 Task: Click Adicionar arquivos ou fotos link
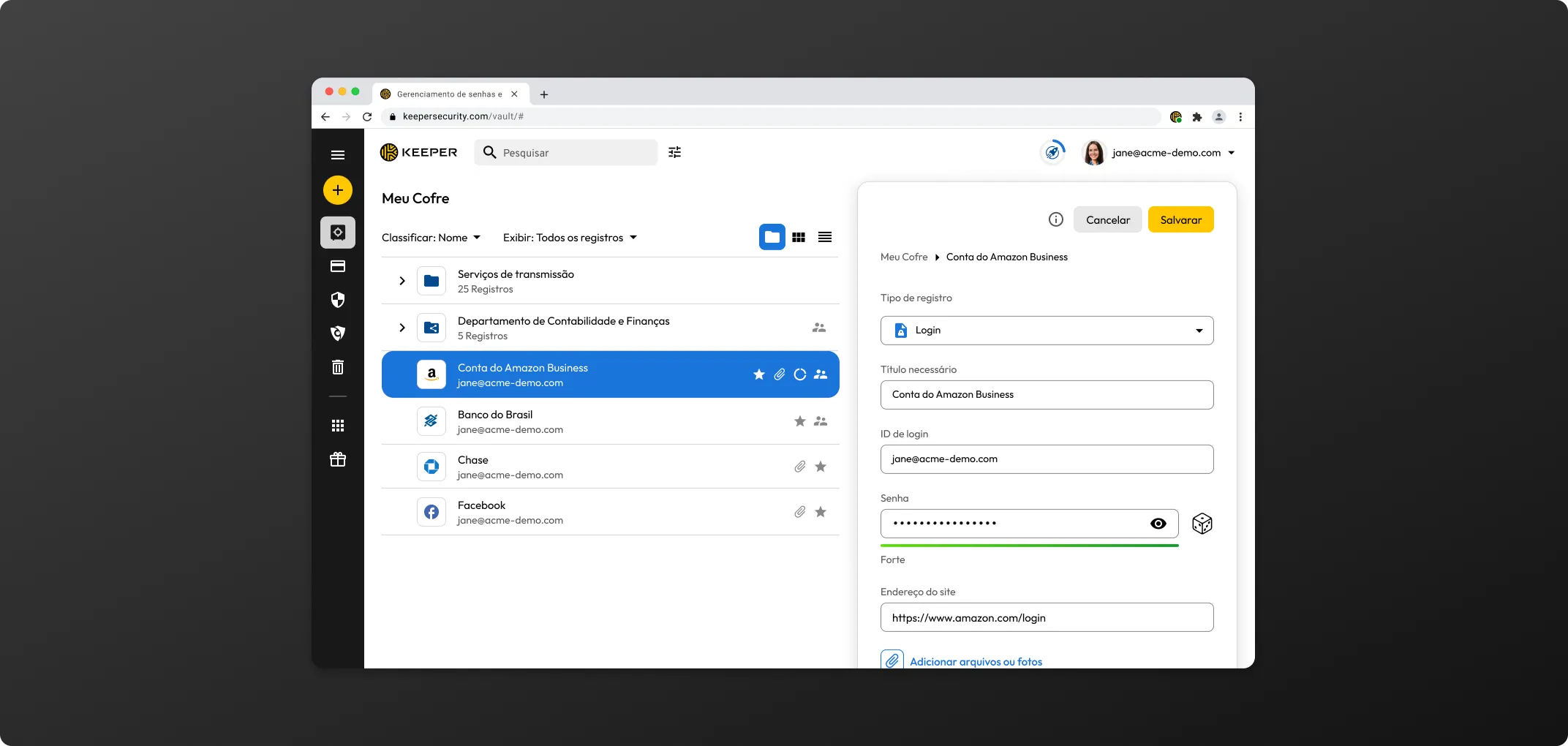pyautogui.click(x=976, y=662)
